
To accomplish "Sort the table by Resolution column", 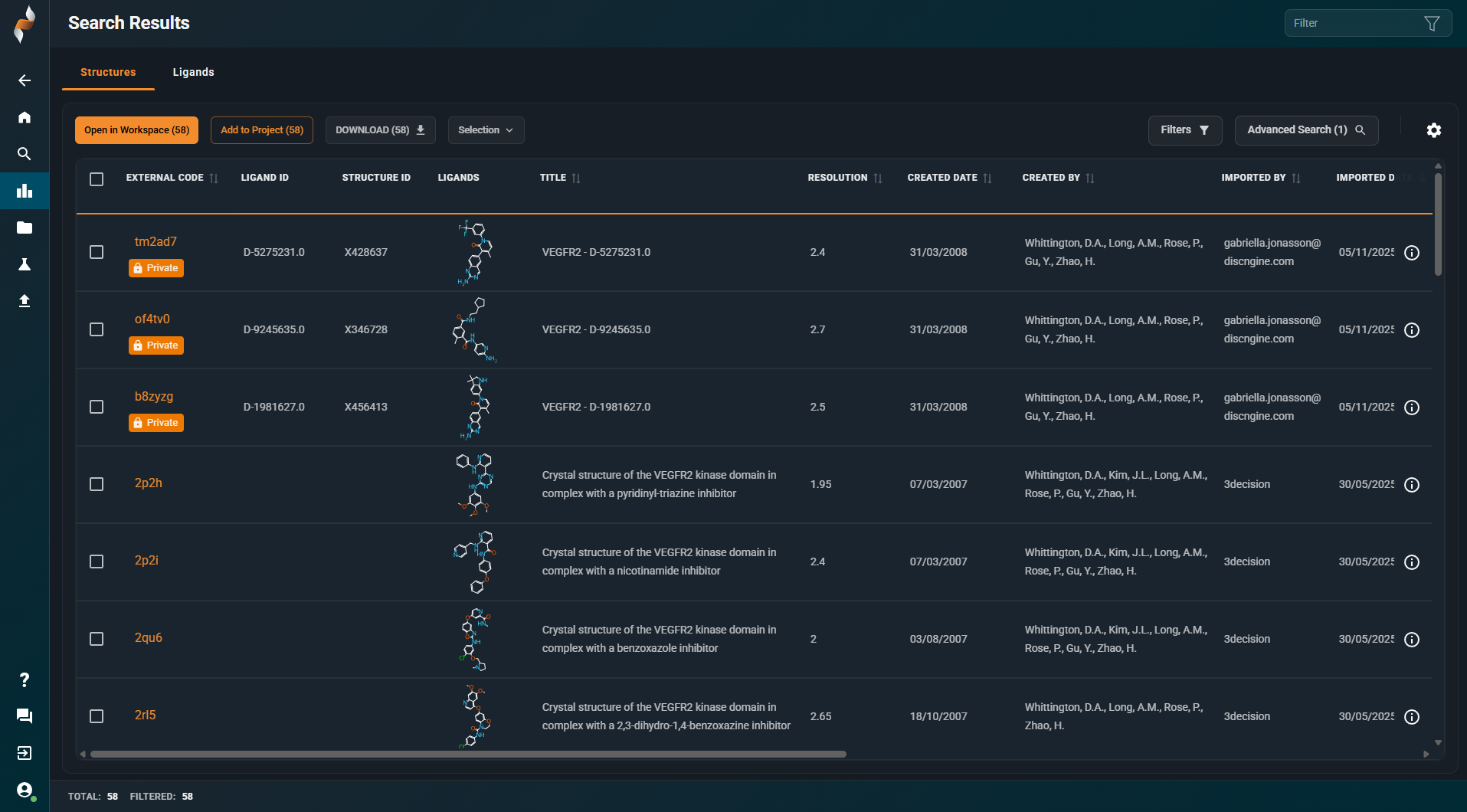I will point(877,177).
